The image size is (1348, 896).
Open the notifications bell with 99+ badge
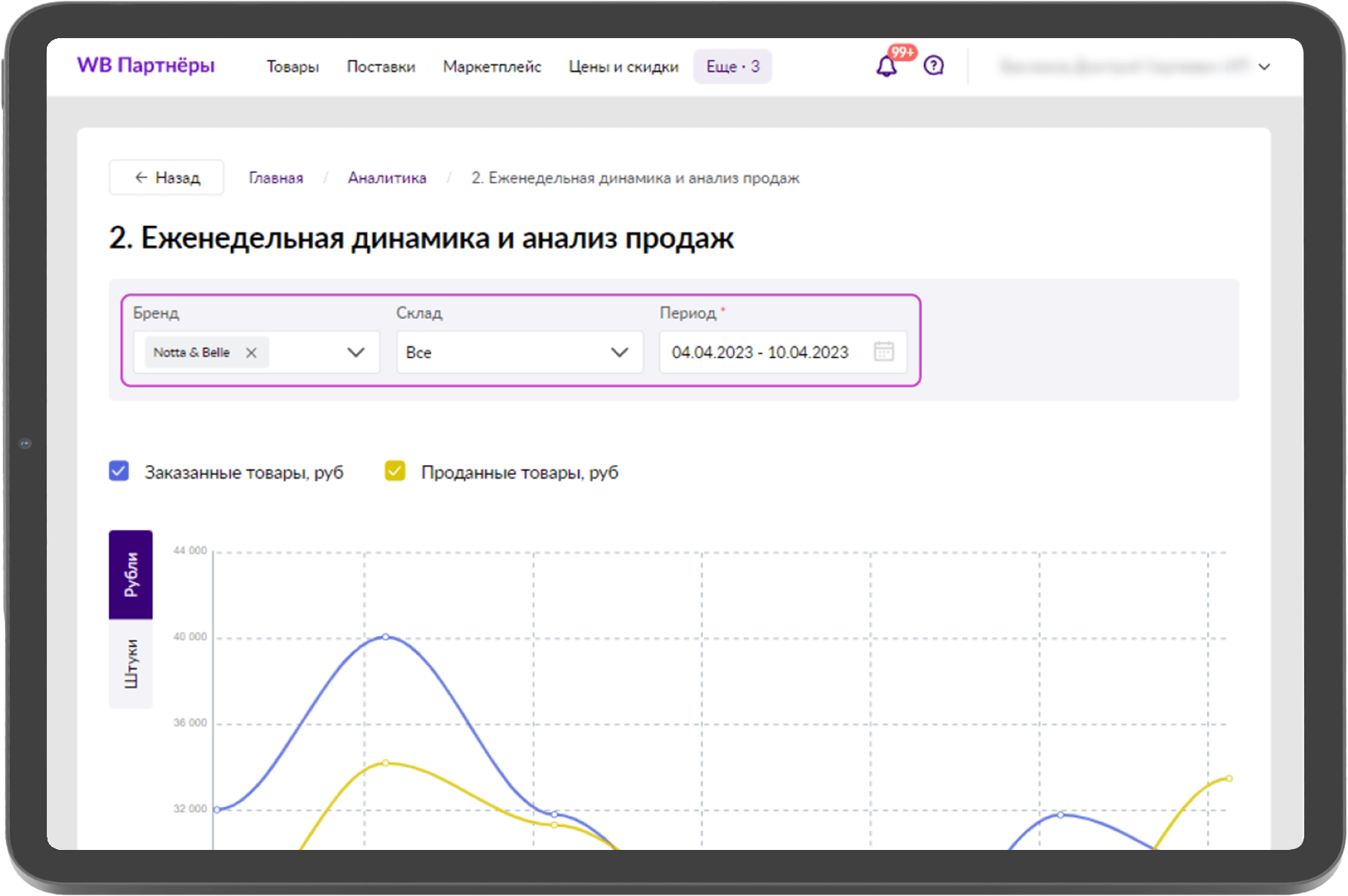(887, 65)
